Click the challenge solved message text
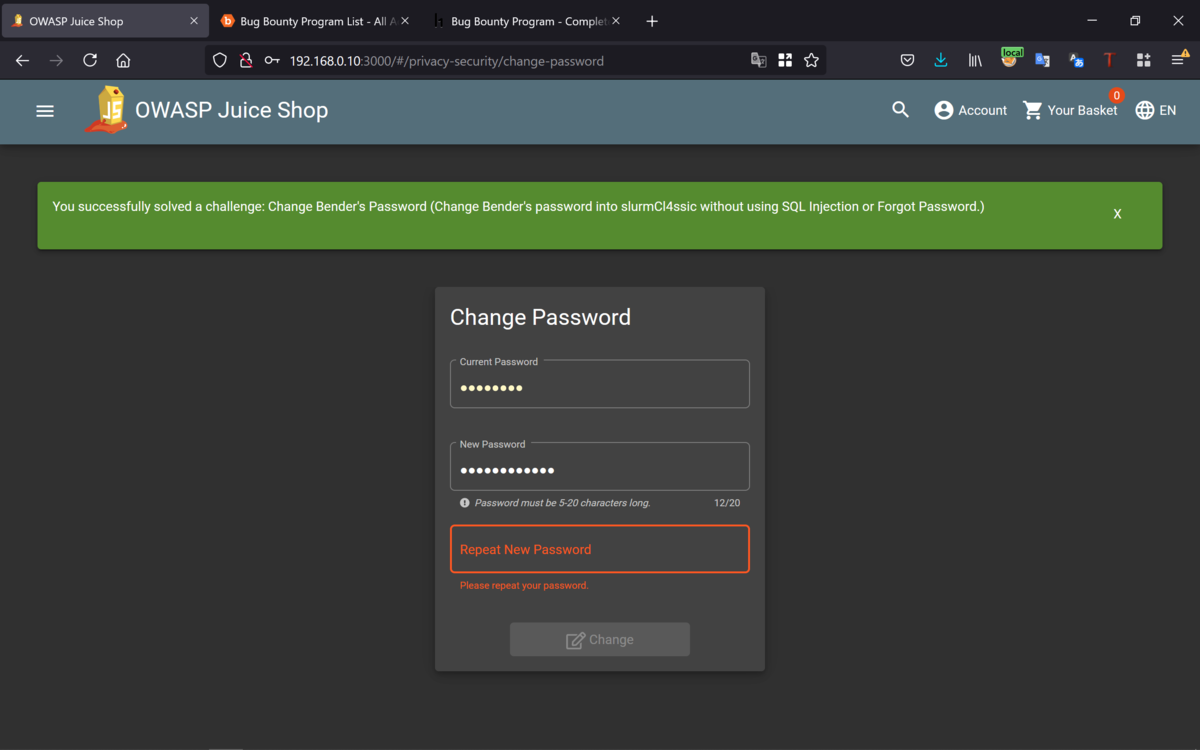The width and height of the screenshot is (1200, 750). click(x=518, y=207)
